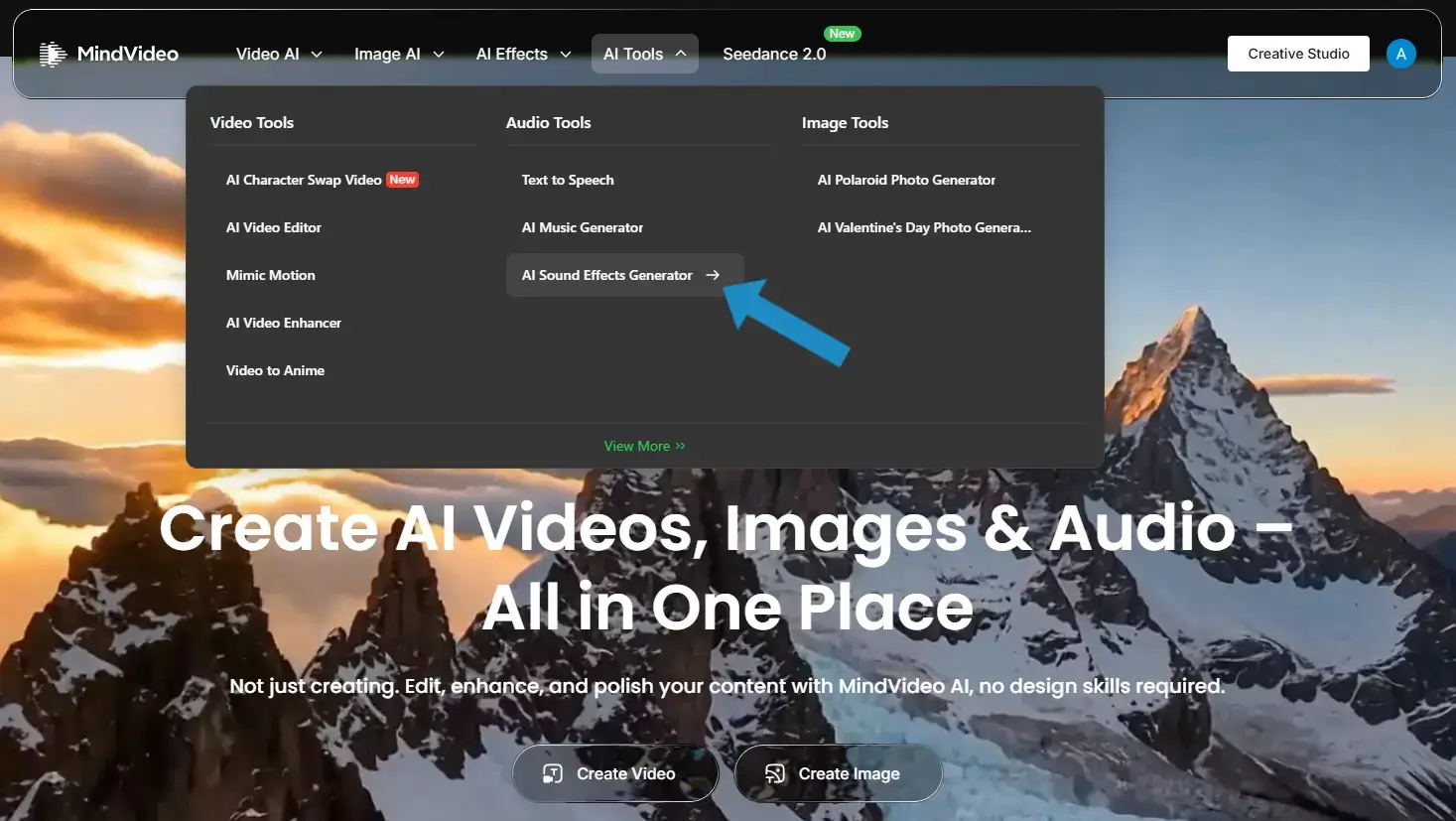Choose AI Video Editor tool
1456x821 pixels.
[x=274, y=227]
